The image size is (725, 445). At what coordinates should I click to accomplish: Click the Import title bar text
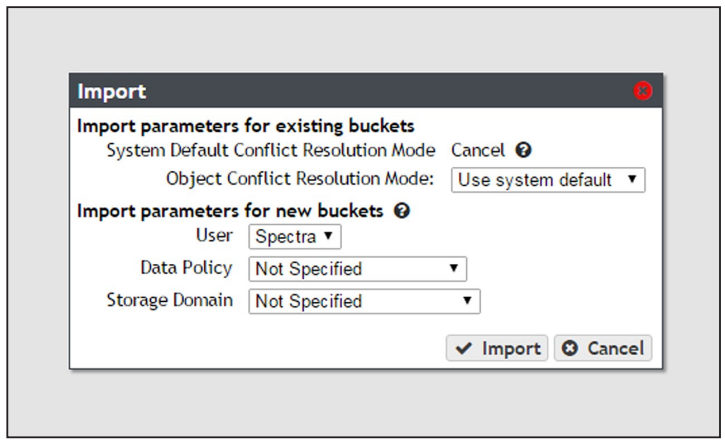[x=112, y=92]
